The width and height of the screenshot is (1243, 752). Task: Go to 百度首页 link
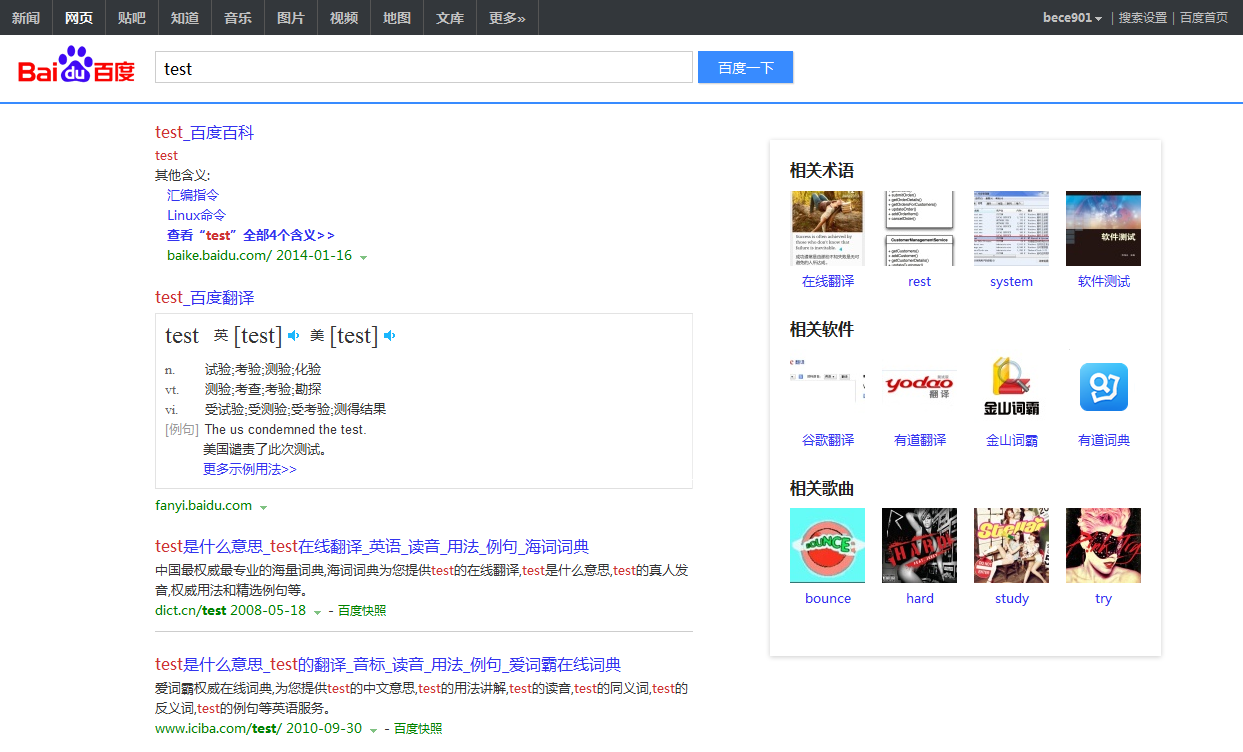[1204, 17]
